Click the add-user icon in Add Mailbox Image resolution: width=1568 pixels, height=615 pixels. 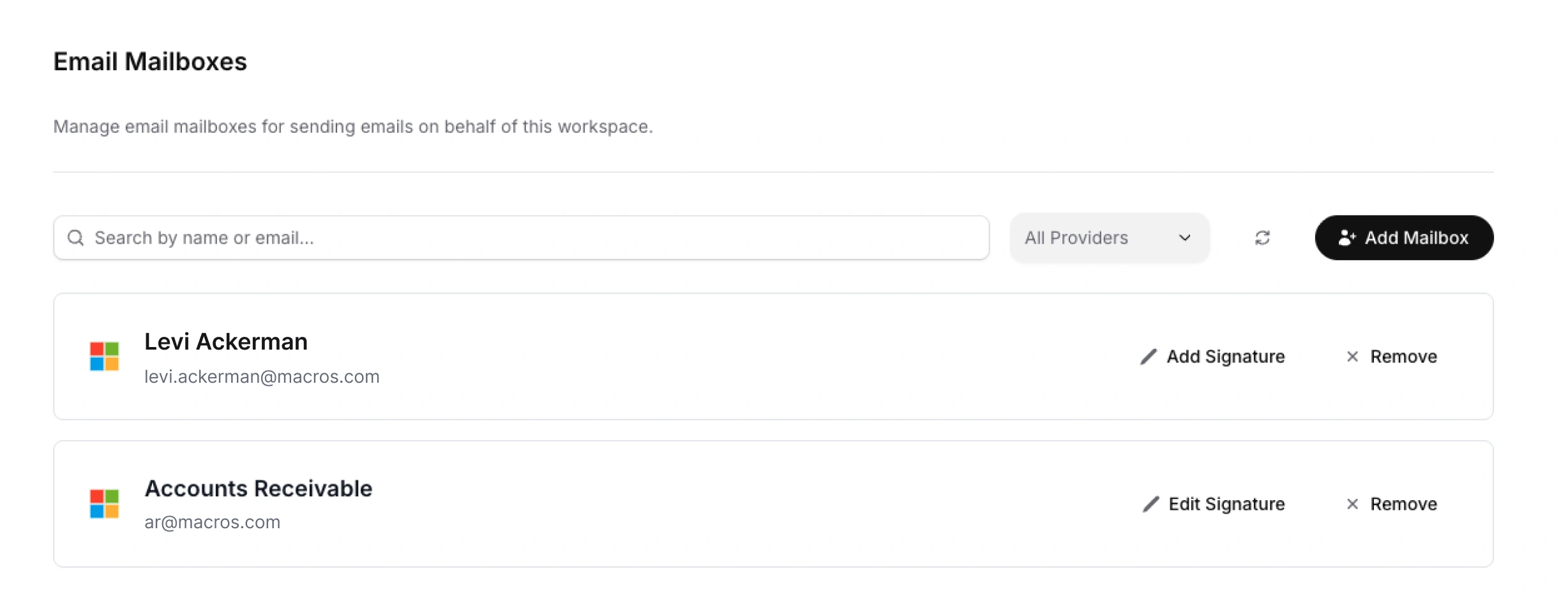[1347, 238]
